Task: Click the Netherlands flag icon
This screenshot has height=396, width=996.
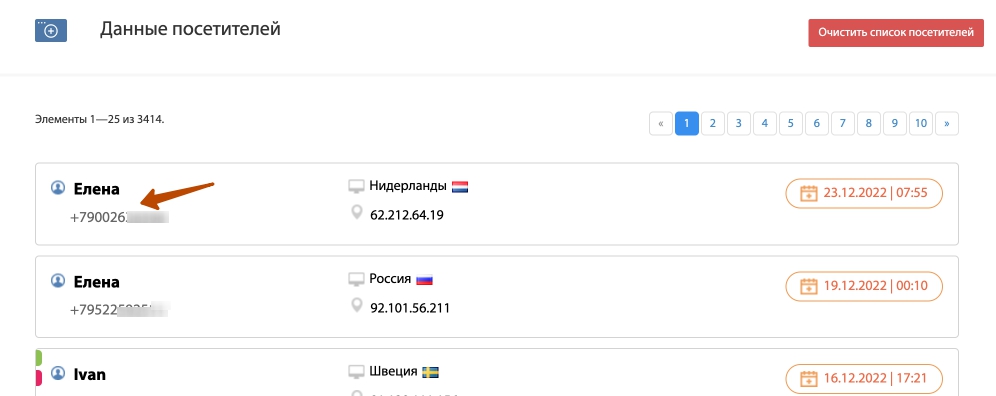Action: pyautogui.click(x=460, y=187)
